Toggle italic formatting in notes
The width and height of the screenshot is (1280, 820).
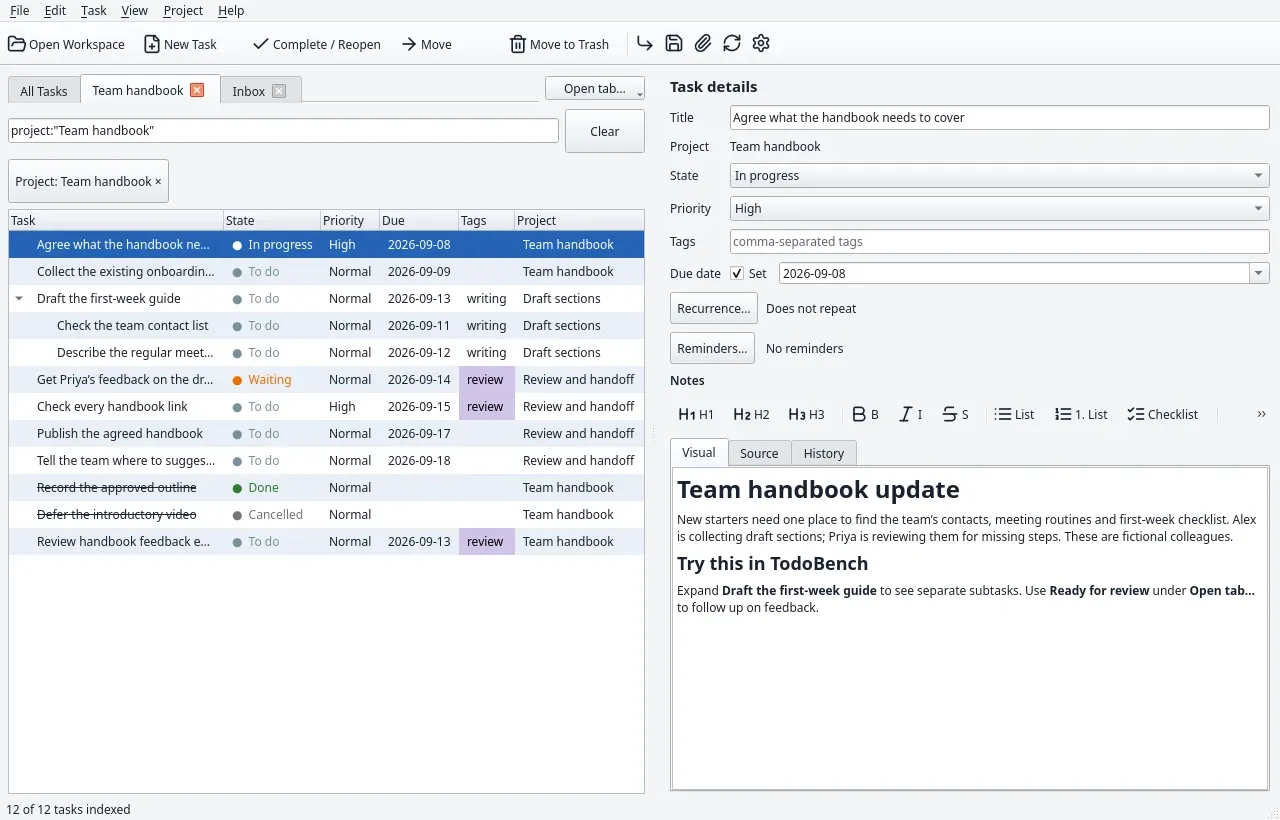click(x=910, y=414)
